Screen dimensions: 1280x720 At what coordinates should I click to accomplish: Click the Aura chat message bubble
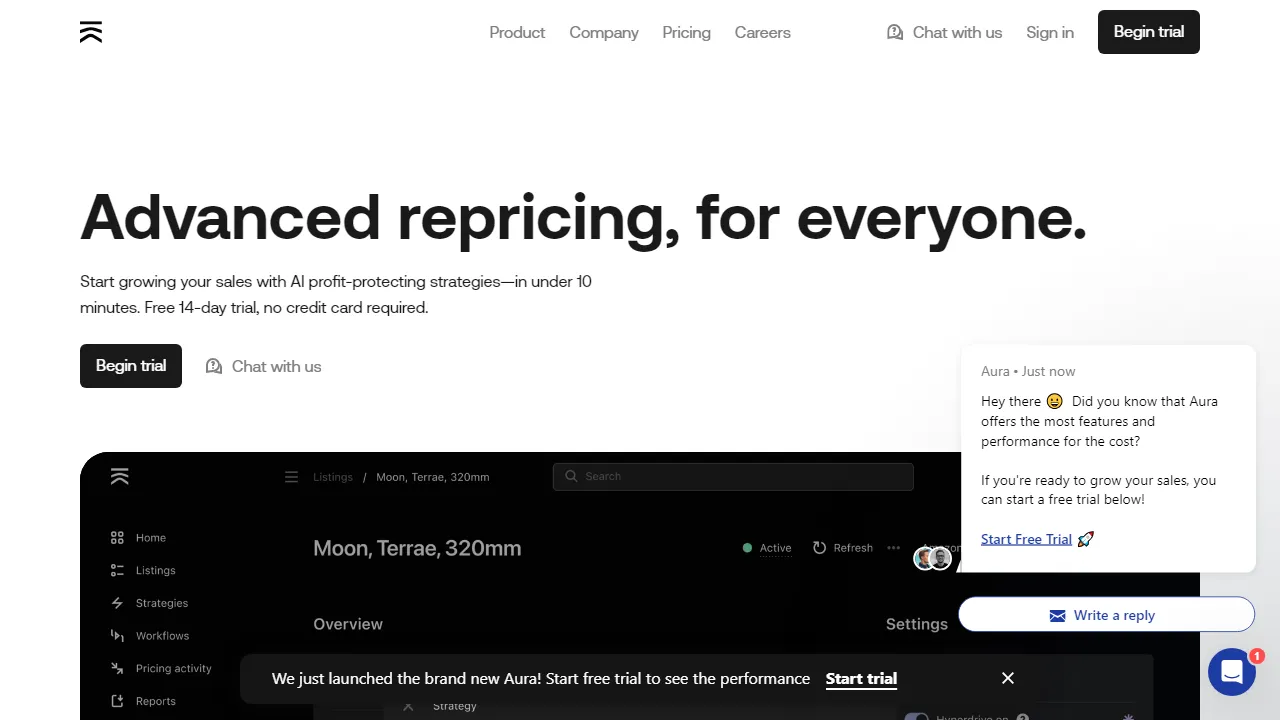(1108, 459)
